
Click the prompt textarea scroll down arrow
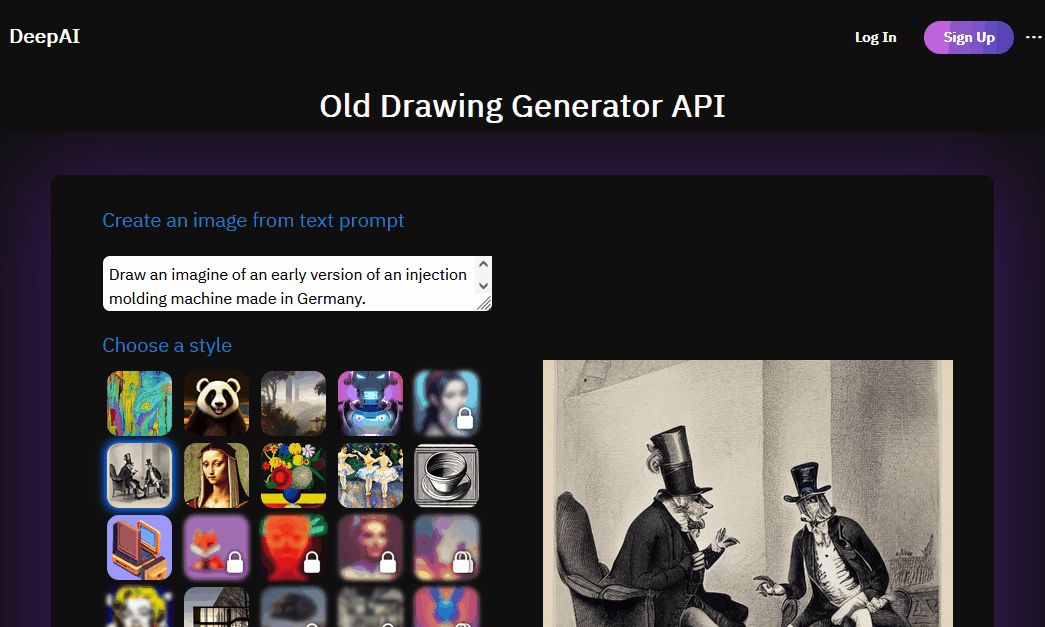point(484,286)
